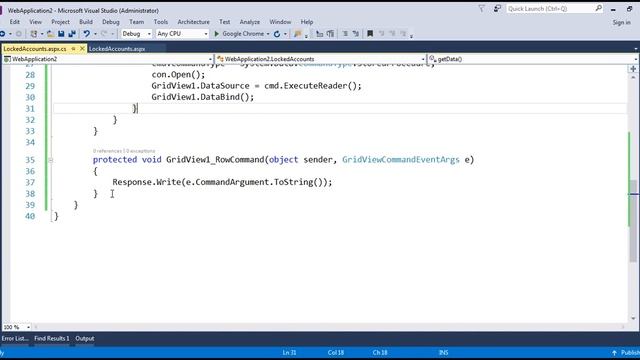Viewport: 640px width, 360px height.
Task: Collapse the GridView1_RowCommand method outline
Action: point(51,160)
